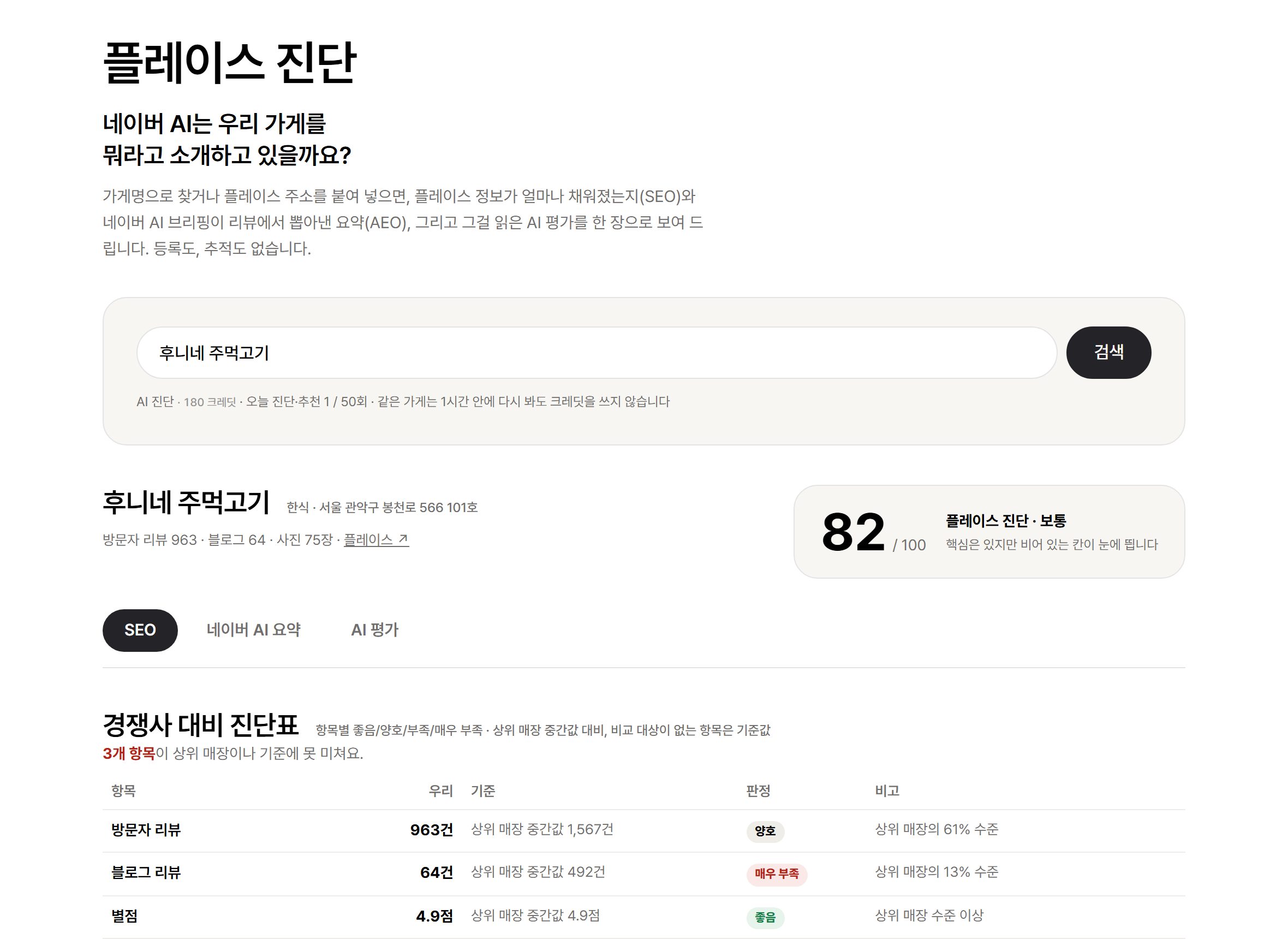
Task: Click 핵심은 있지만 비어 있는 칸이 눈에 띕니다
Action: 1052,544
